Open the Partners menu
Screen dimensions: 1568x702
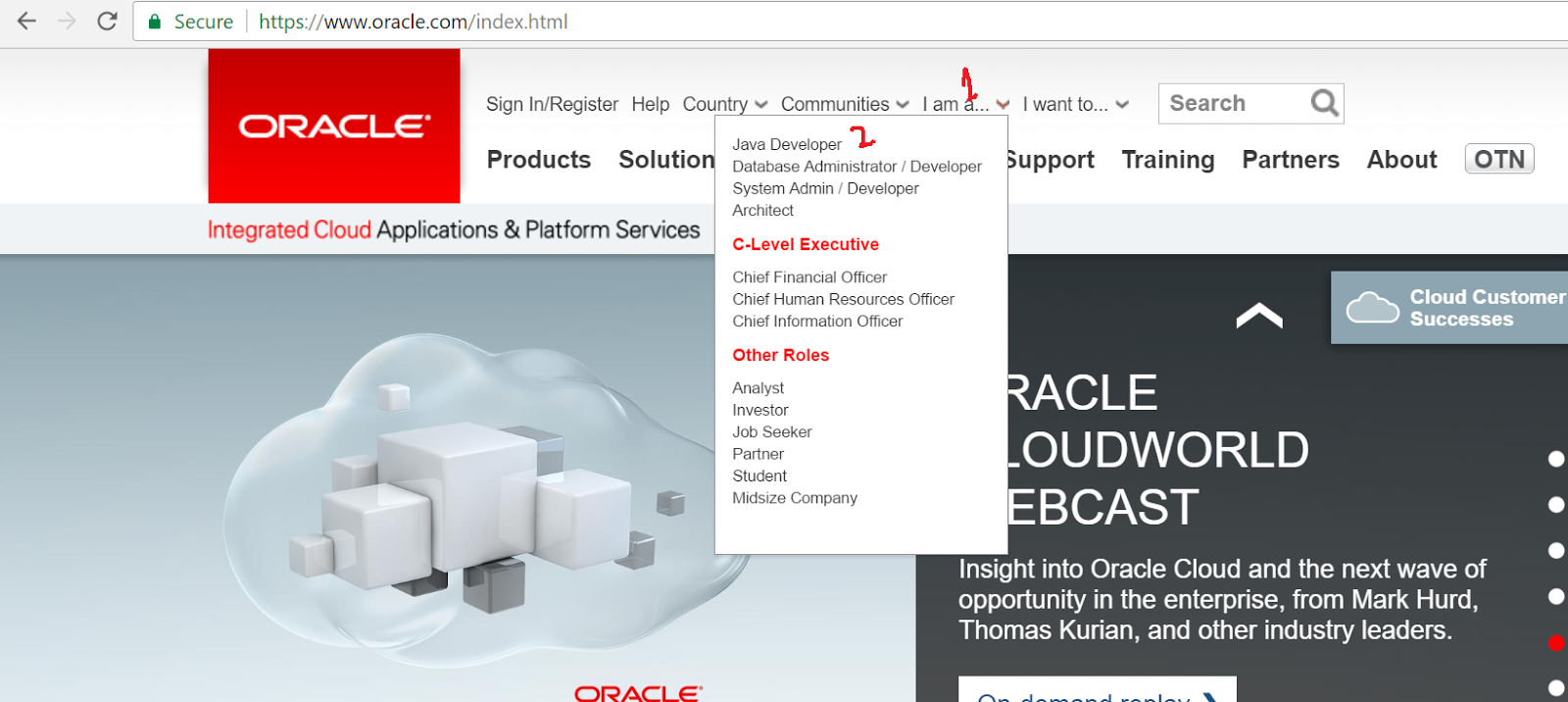pyautogui.click(x=1291, y=160)
